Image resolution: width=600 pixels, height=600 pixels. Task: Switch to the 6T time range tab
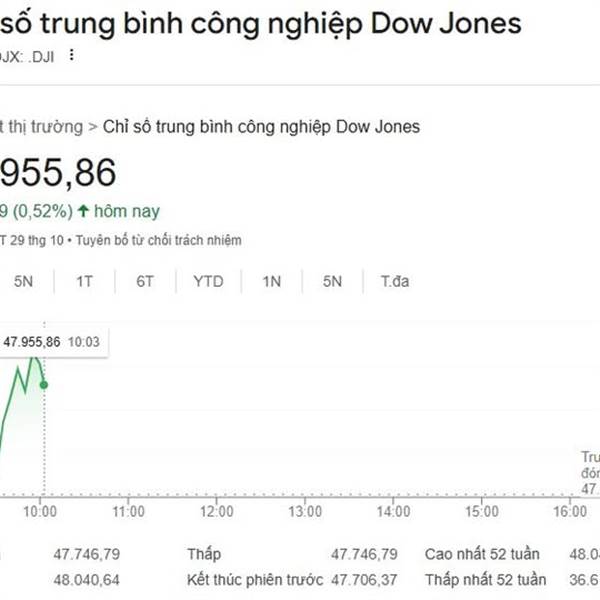(146, 281)
